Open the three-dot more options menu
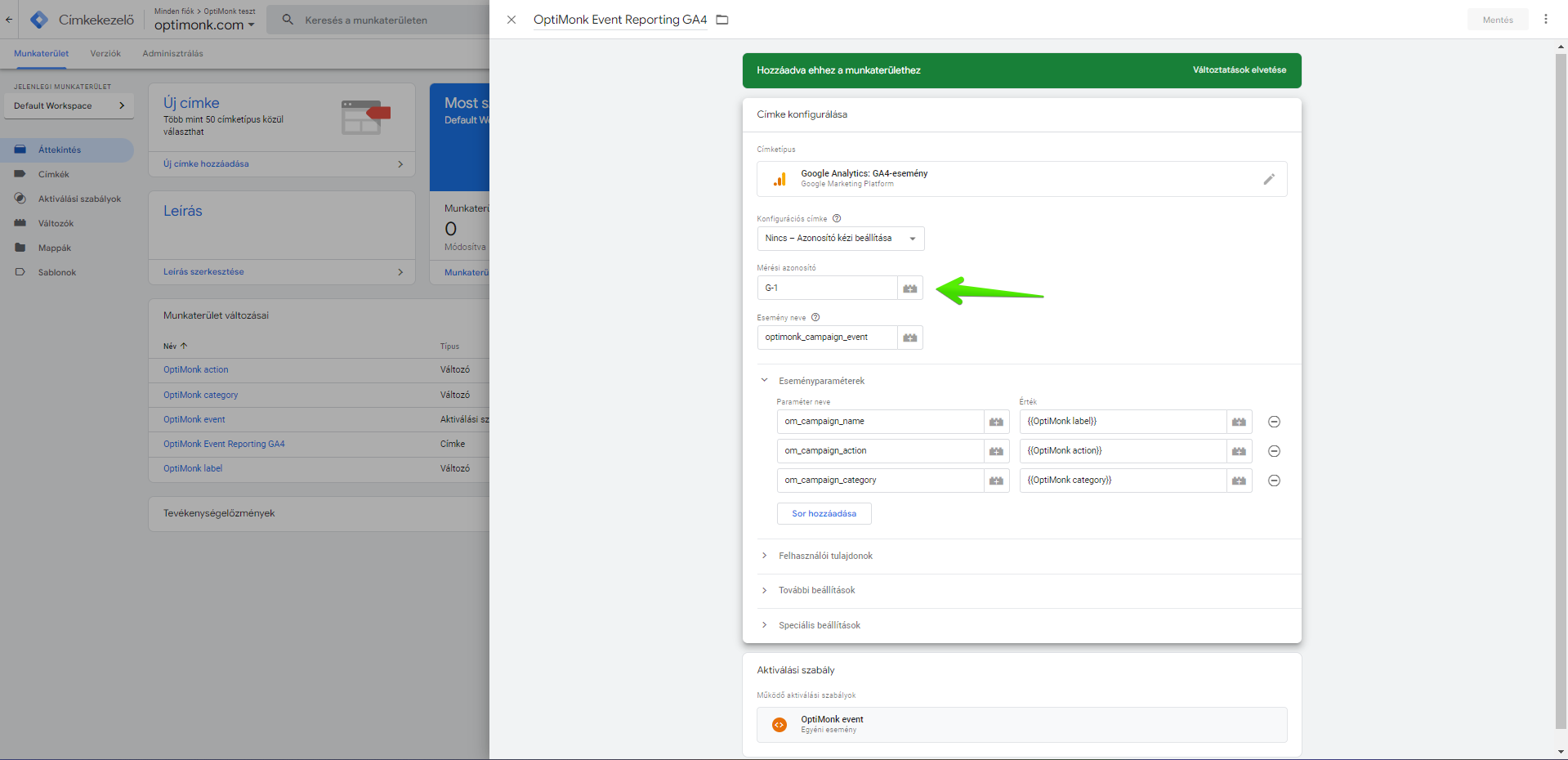 pyautogui.click(x=1546, y=19)
